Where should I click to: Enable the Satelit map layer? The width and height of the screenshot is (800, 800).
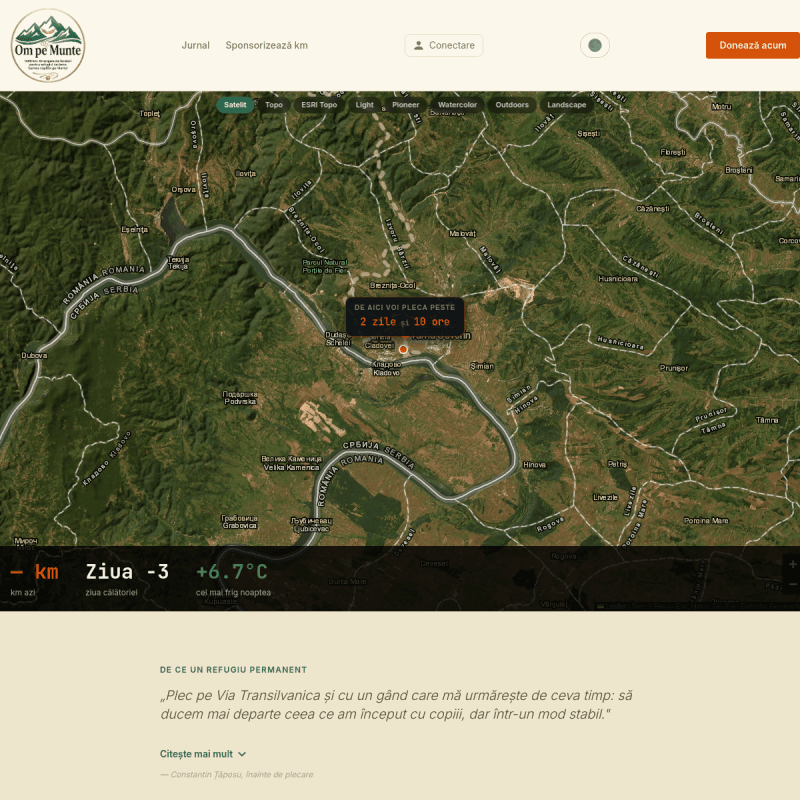(235, 104)
